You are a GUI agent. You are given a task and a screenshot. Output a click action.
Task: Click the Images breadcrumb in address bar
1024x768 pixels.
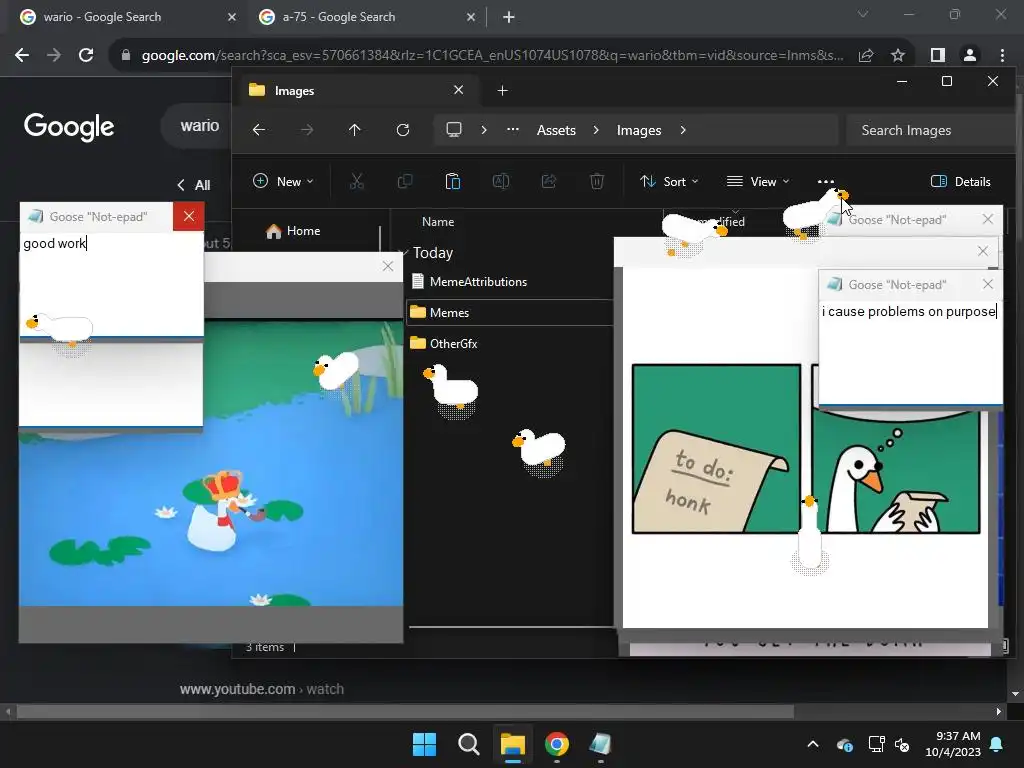coord(639,130)
